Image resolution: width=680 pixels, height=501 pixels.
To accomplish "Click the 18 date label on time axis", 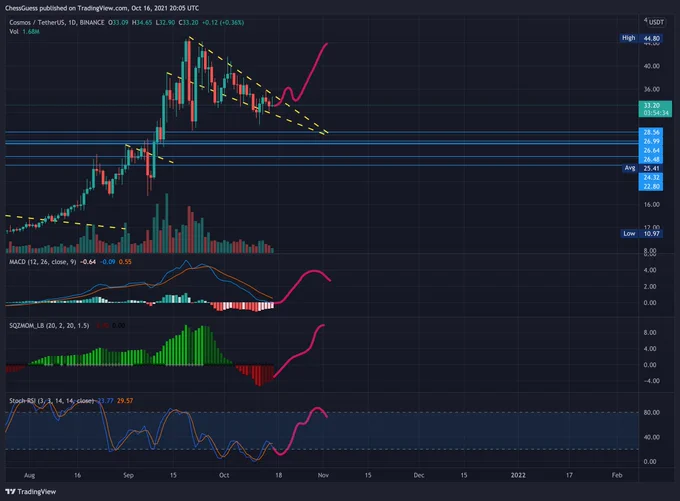I will pyautogui.click(x=278, y=475).
